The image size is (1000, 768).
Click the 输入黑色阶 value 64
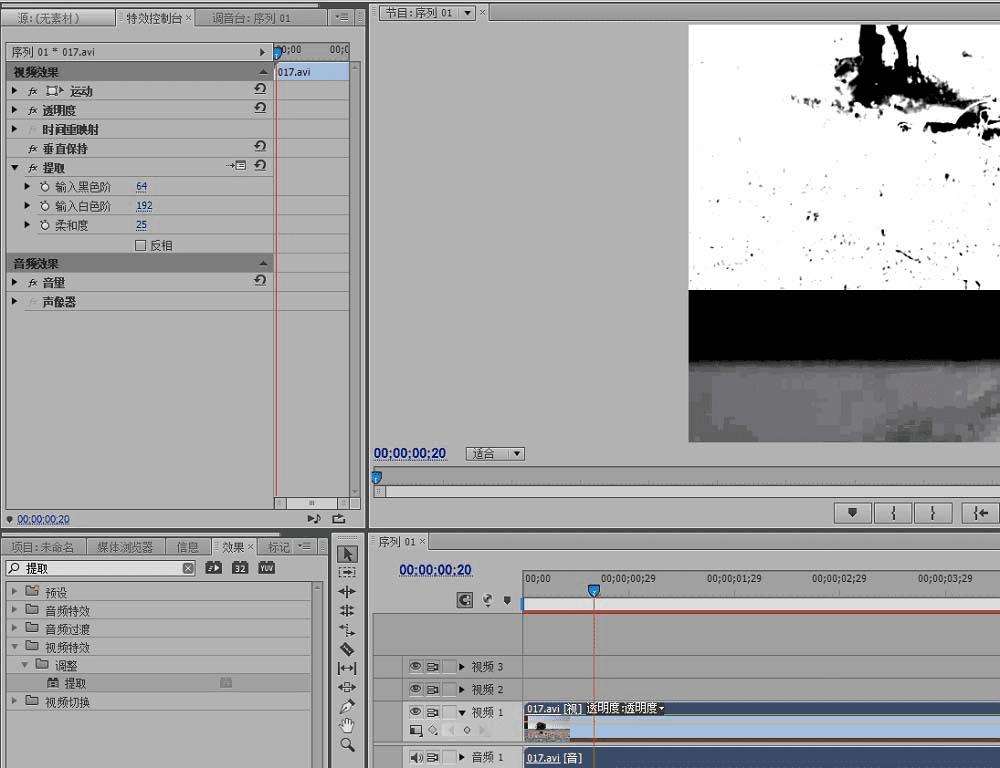(141, 187)
